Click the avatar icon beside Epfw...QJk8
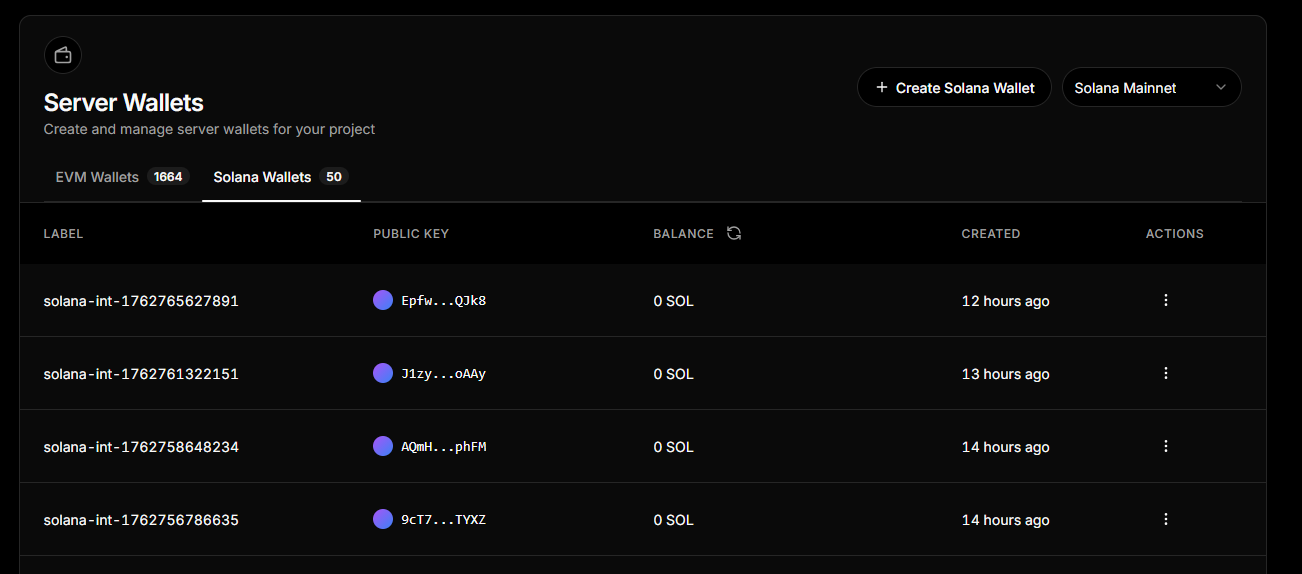Viewport: 1302px width, 574px height. click(383, 300)
